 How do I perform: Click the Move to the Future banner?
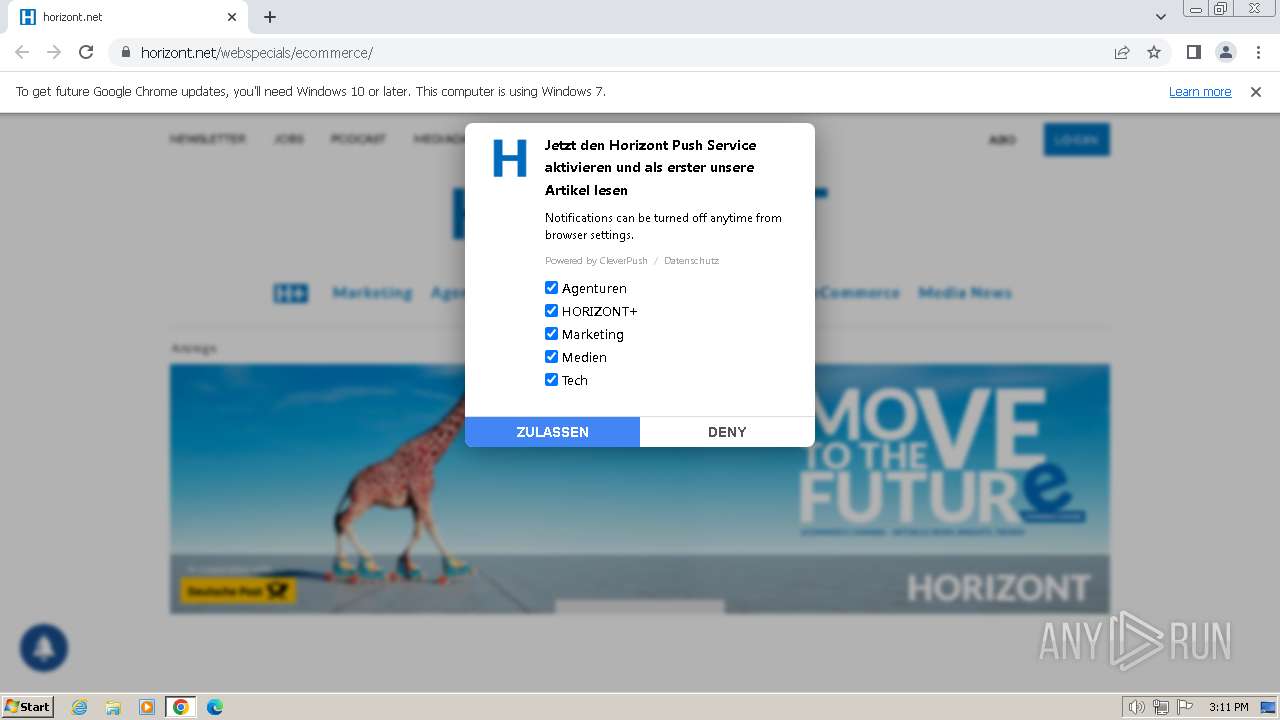(x=640, y=488)
